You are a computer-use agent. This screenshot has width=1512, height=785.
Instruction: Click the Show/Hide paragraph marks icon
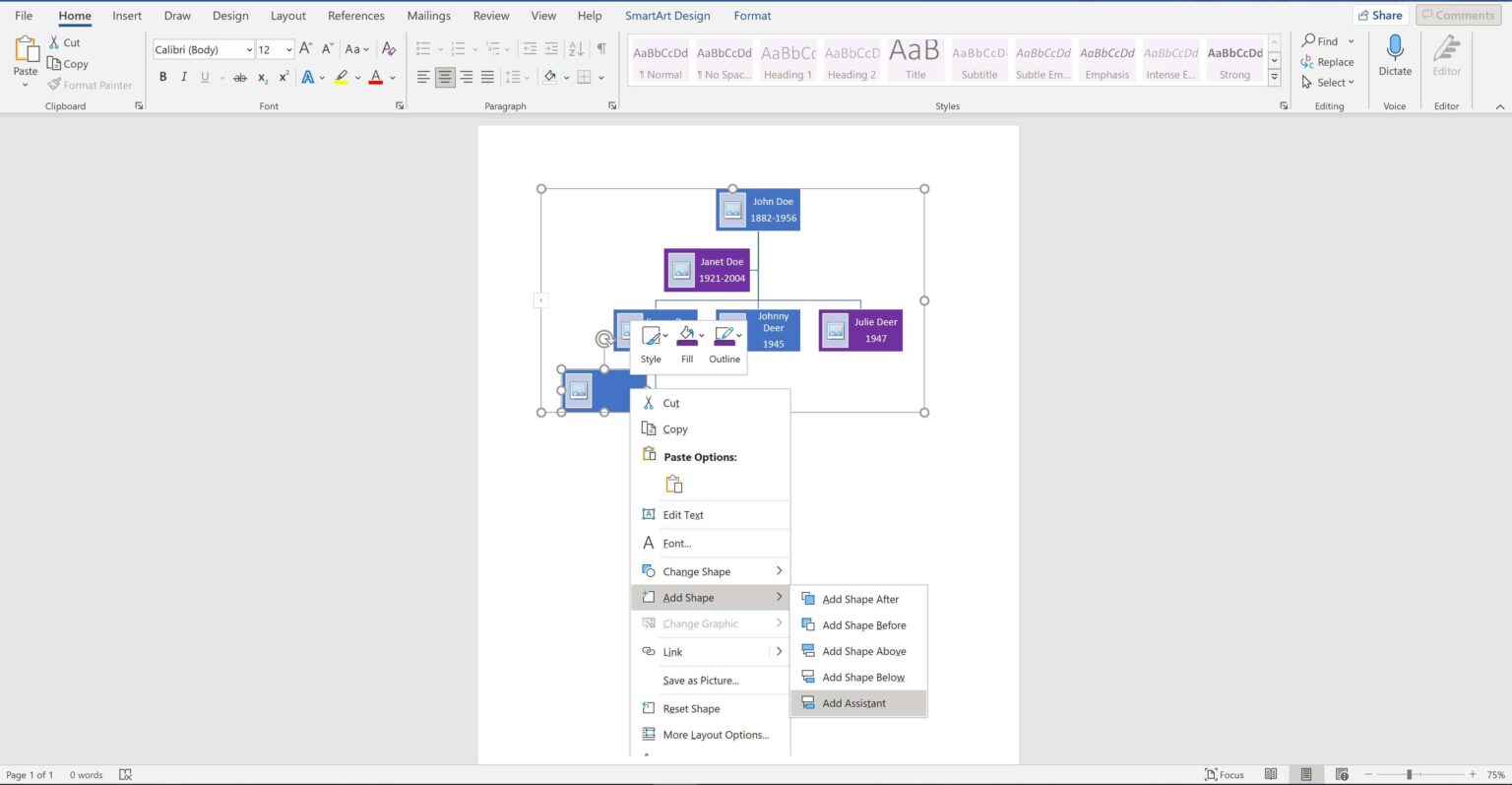[601, 48]
